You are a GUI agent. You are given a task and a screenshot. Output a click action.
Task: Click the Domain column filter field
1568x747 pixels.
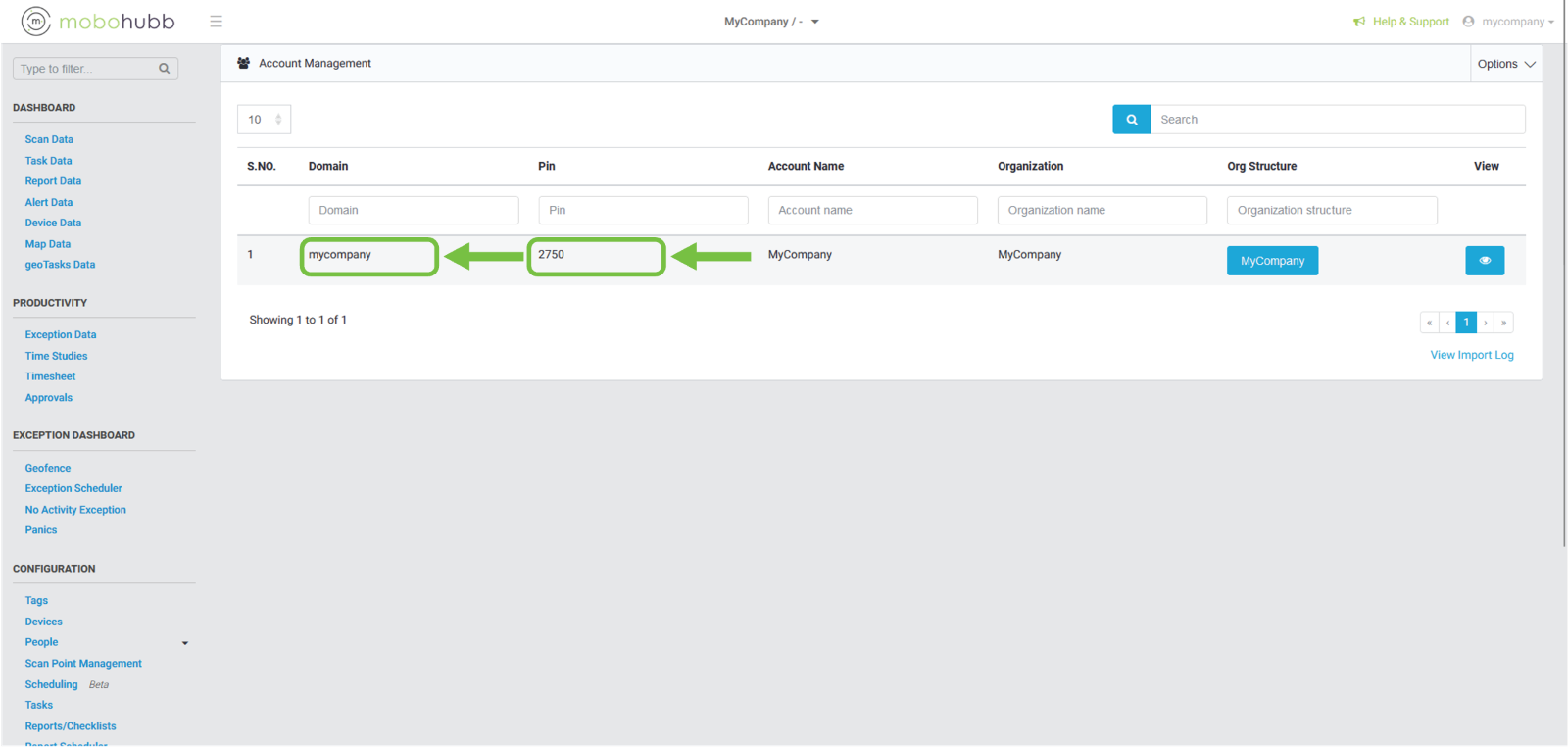click(413, 211)
